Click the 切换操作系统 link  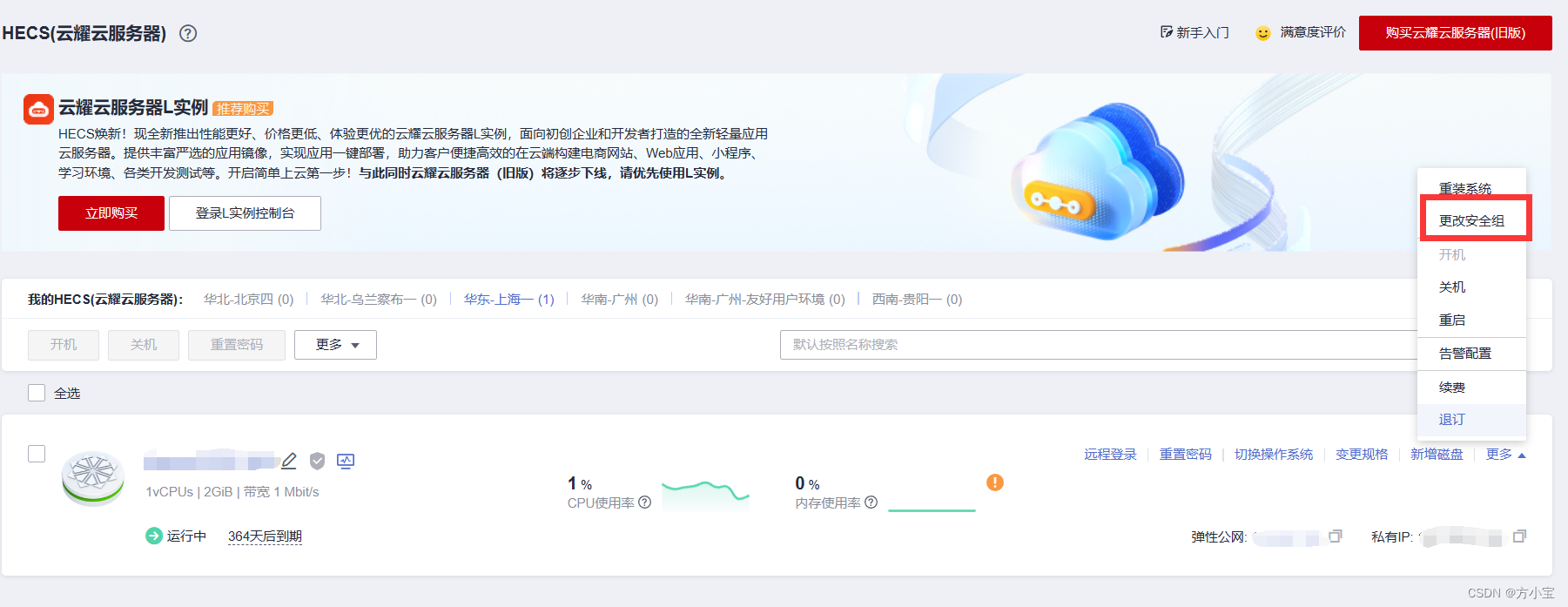(1274, 455)
